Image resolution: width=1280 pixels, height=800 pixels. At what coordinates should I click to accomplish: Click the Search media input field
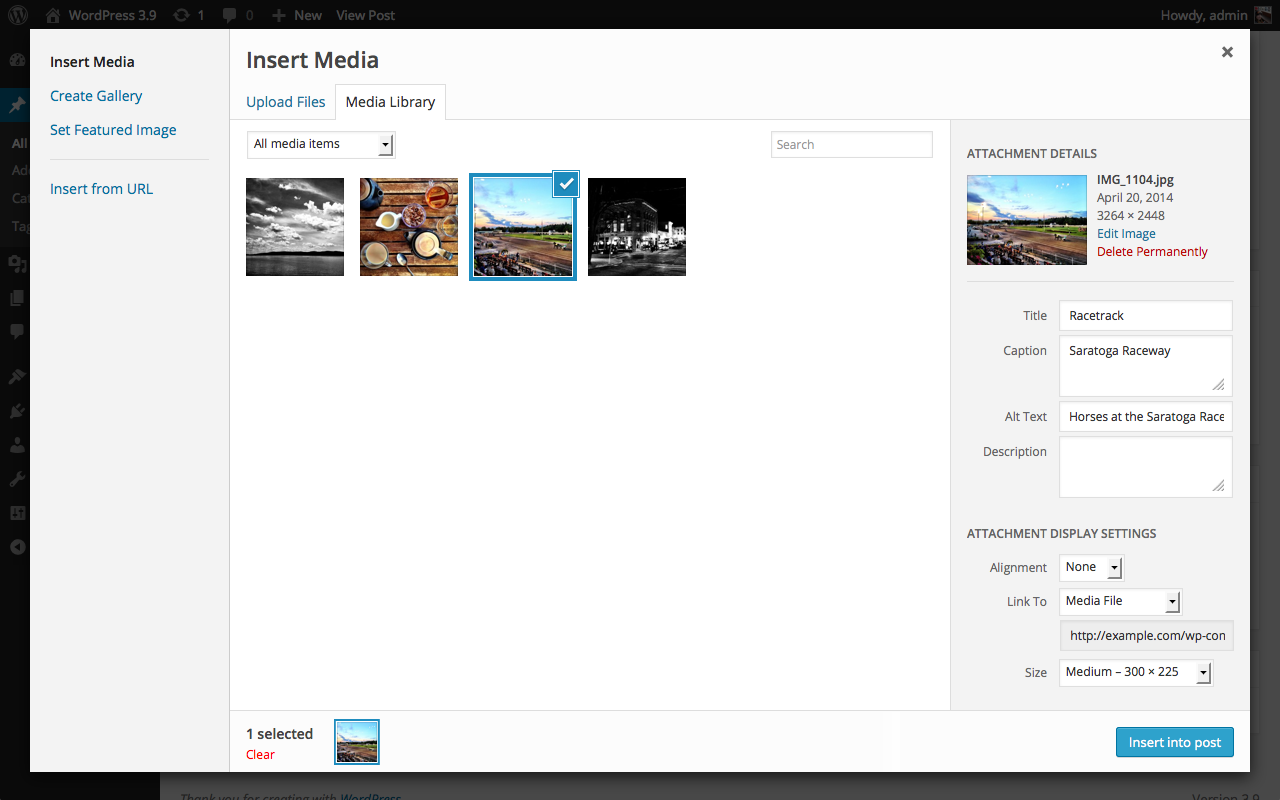(x=851, y=144)
